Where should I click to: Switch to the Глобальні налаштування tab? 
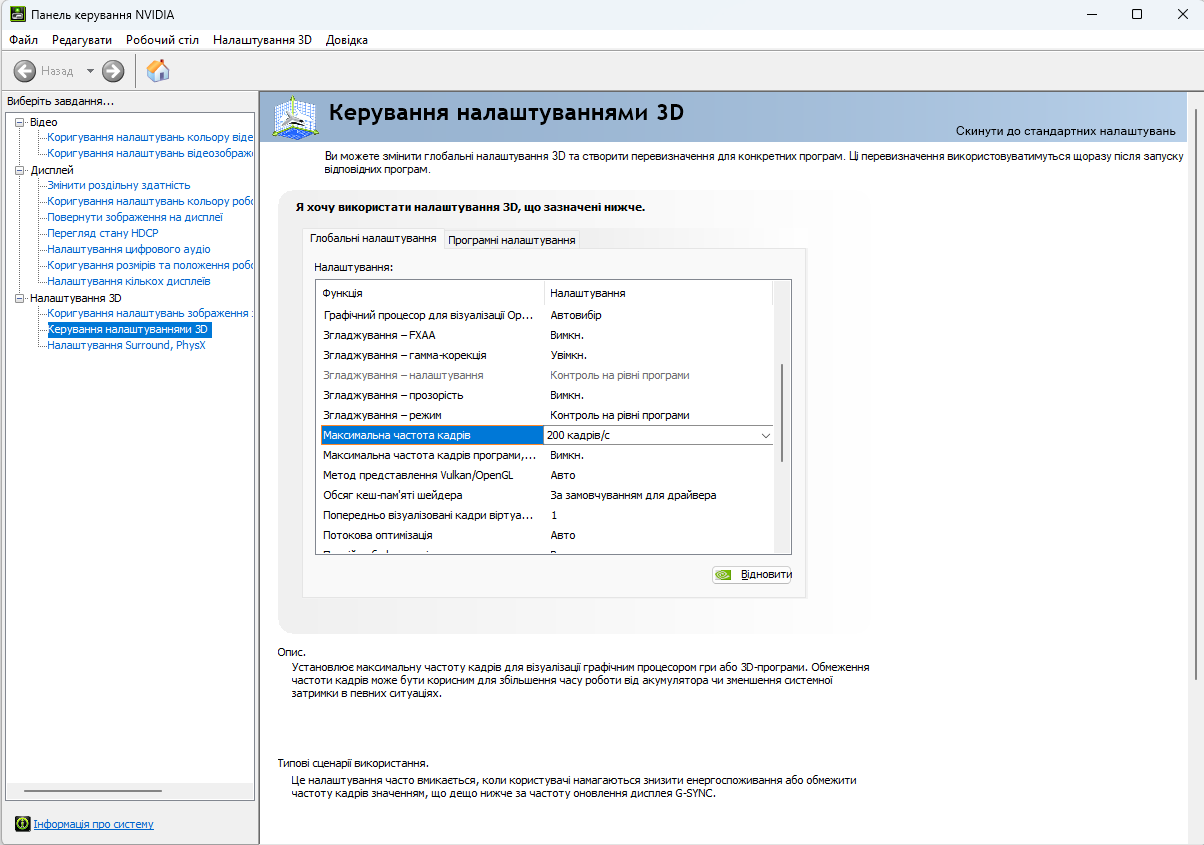[x=373, y=238]
